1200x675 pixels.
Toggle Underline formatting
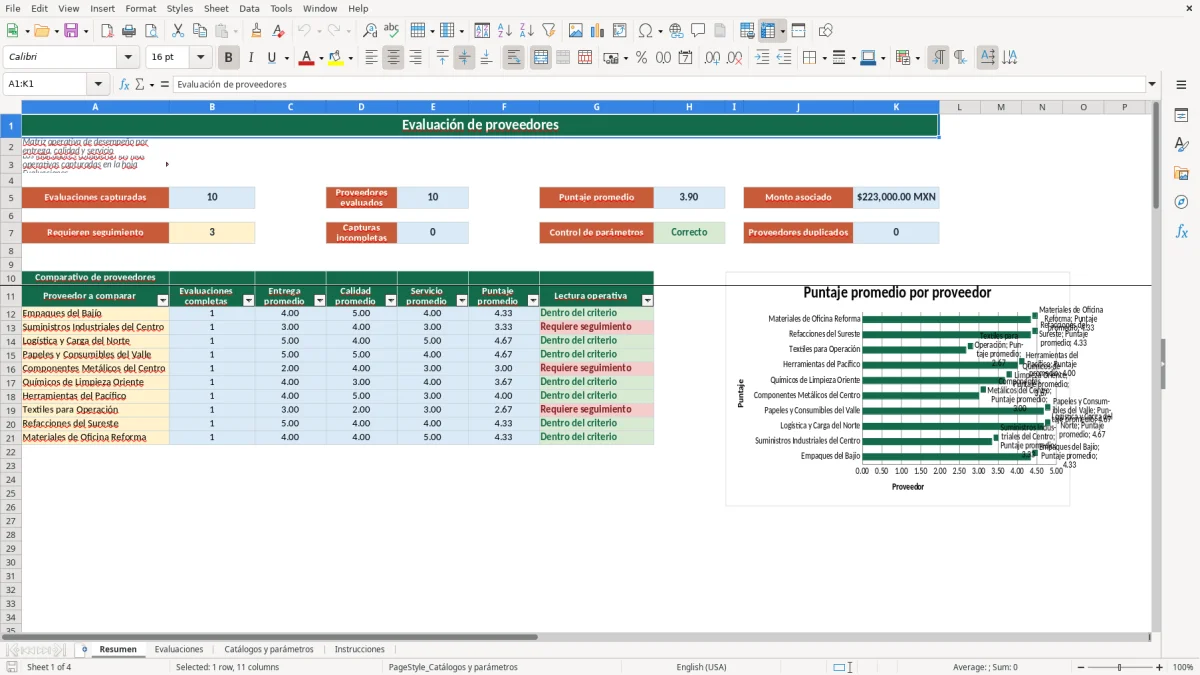tap(271, 58)
